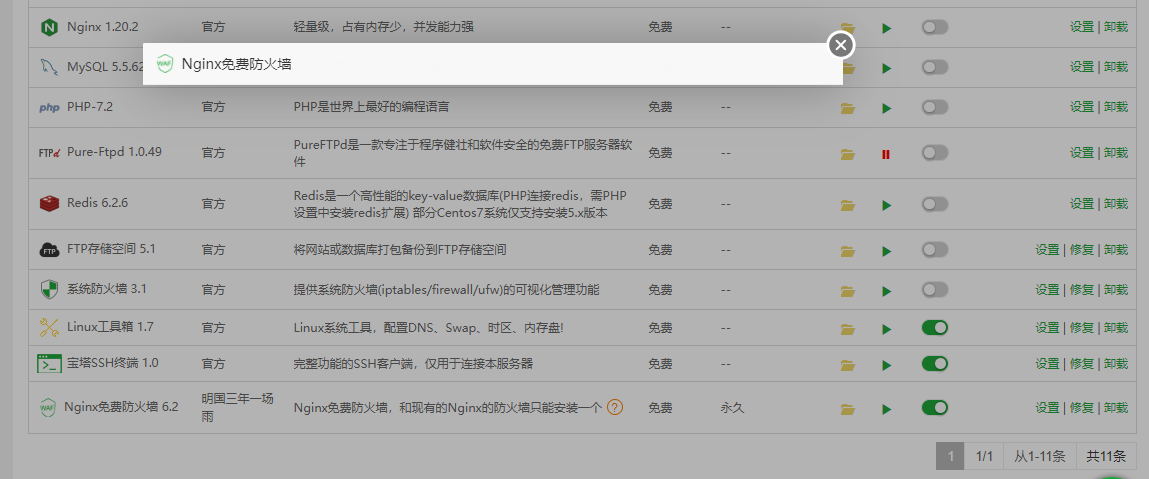Click 卸载 for 宝塔SSH终端 1.0
Screen dimensions: 1149x479
[1115, 363]
